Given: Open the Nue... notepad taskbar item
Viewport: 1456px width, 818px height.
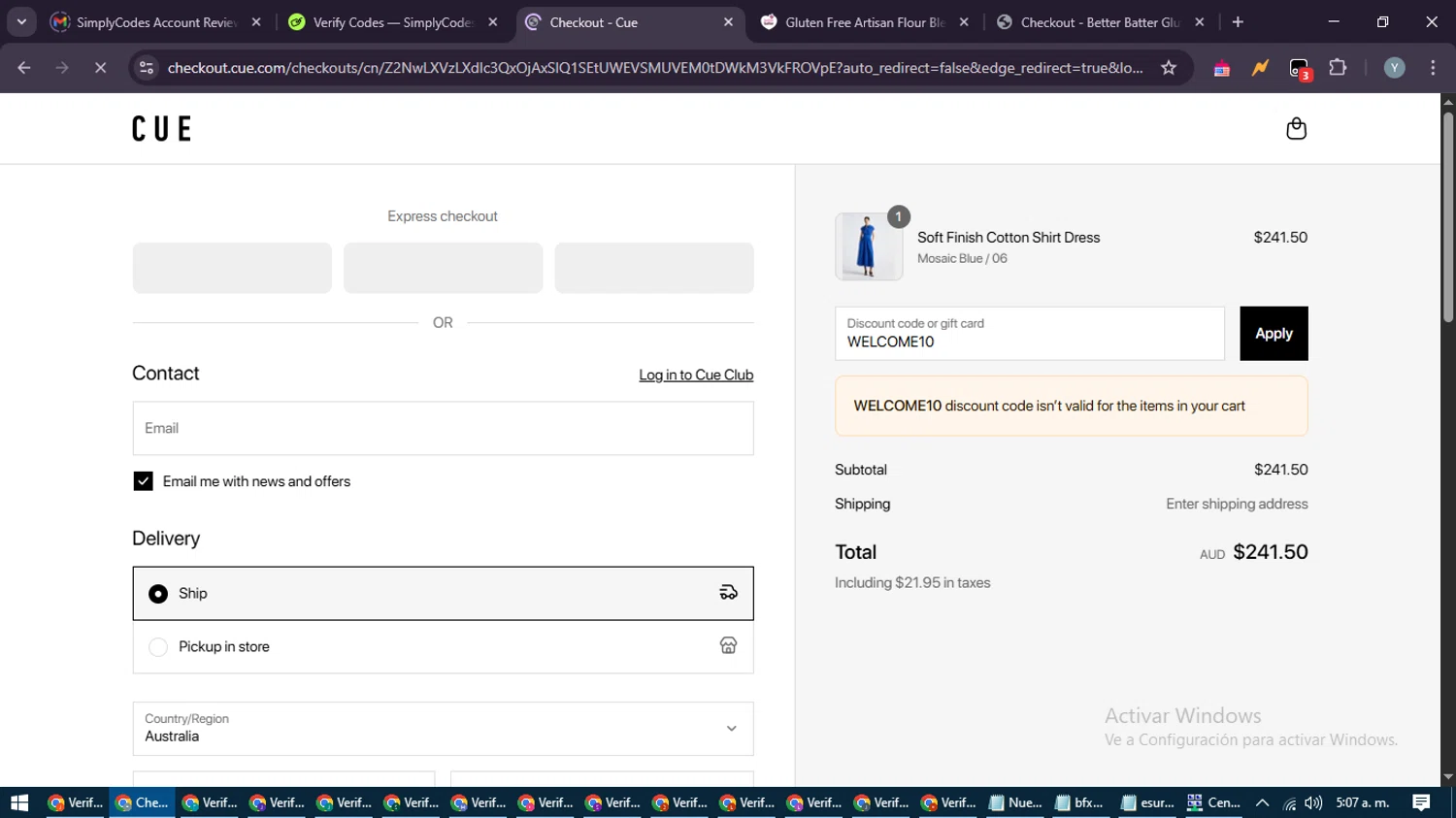Looking at the screenshot, I should (1015, 802).
